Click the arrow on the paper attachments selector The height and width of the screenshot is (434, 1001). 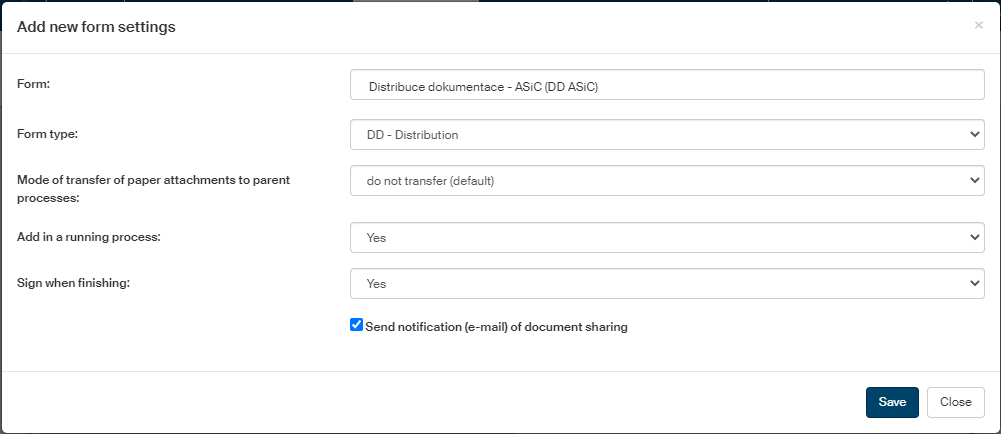(975, 181)
